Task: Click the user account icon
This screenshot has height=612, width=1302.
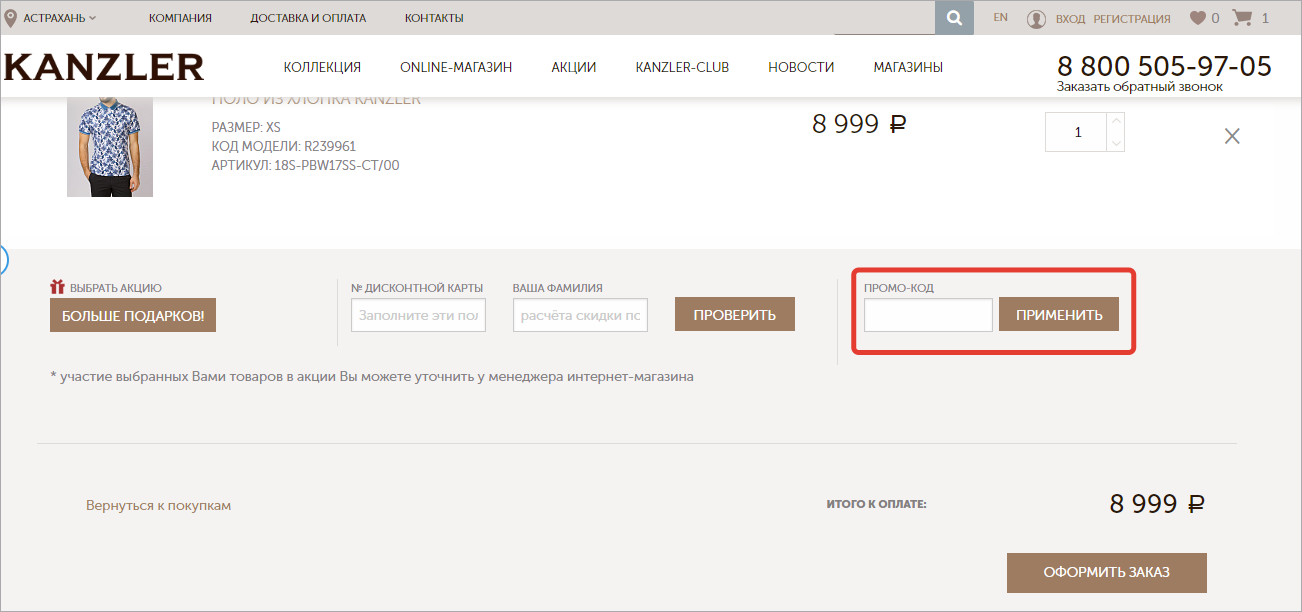Action: [1036, 19]
